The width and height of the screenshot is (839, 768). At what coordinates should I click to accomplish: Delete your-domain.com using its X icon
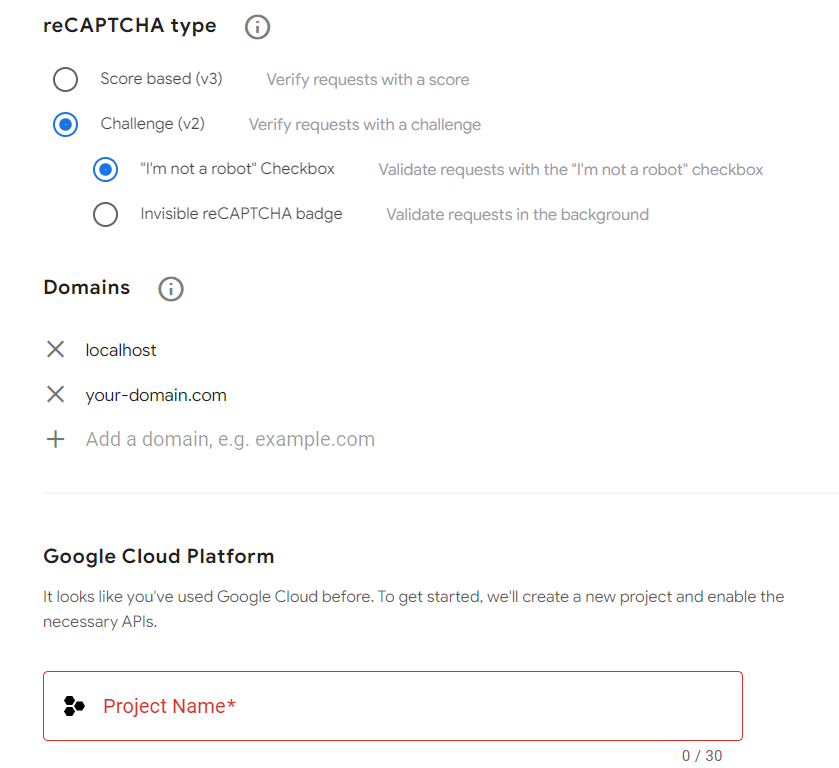[56, 394]
